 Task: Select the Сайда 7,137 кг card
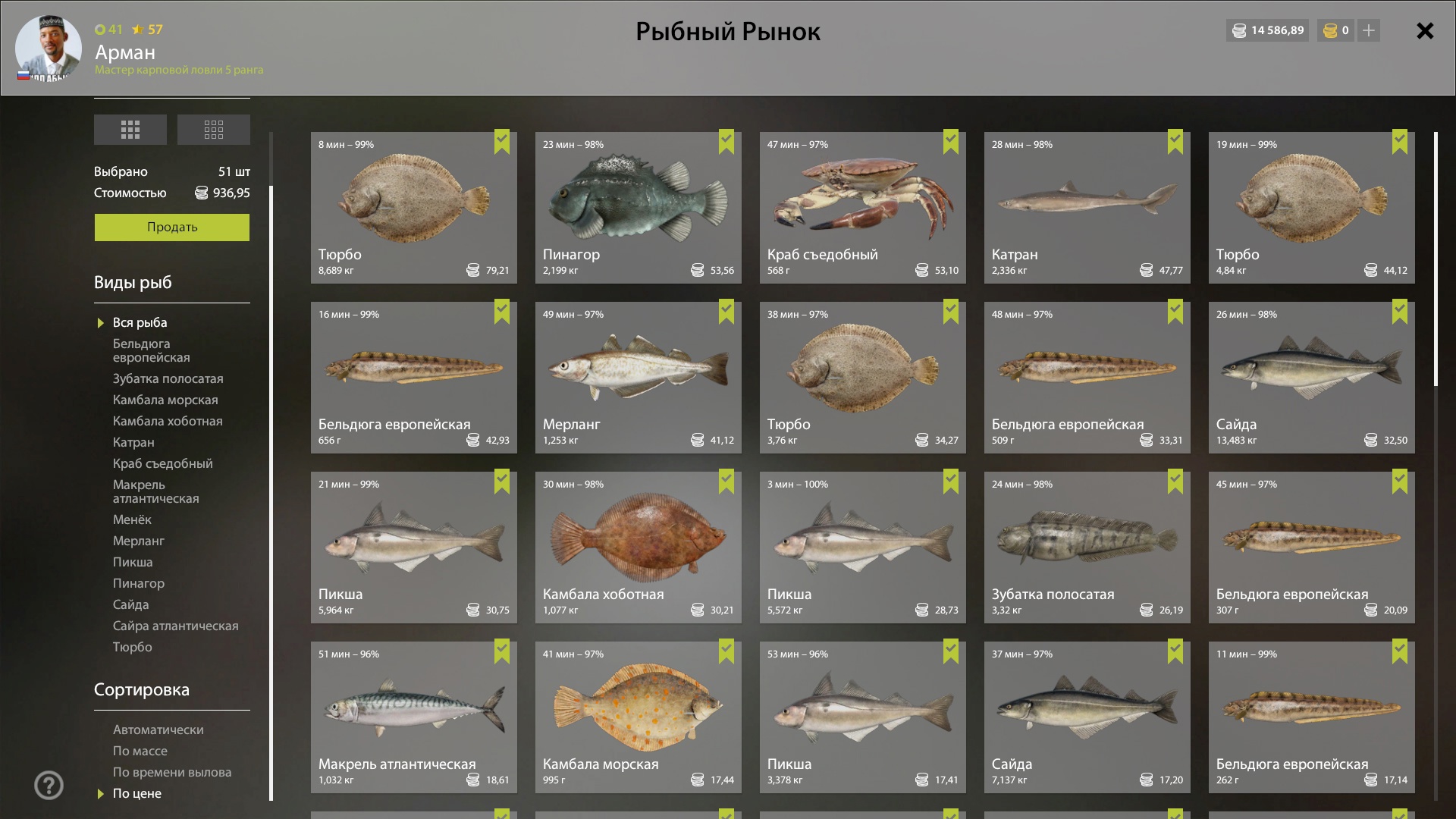point(1087,717)
